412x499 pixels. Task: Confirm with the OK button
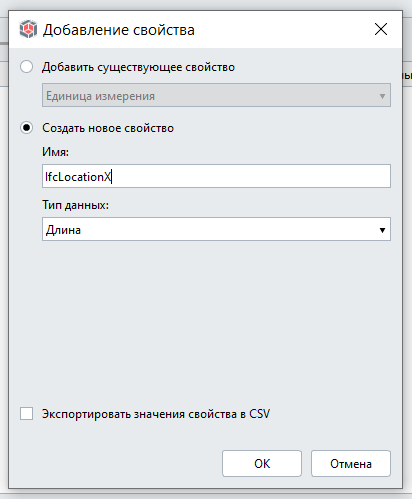click(x=262, y=464)
